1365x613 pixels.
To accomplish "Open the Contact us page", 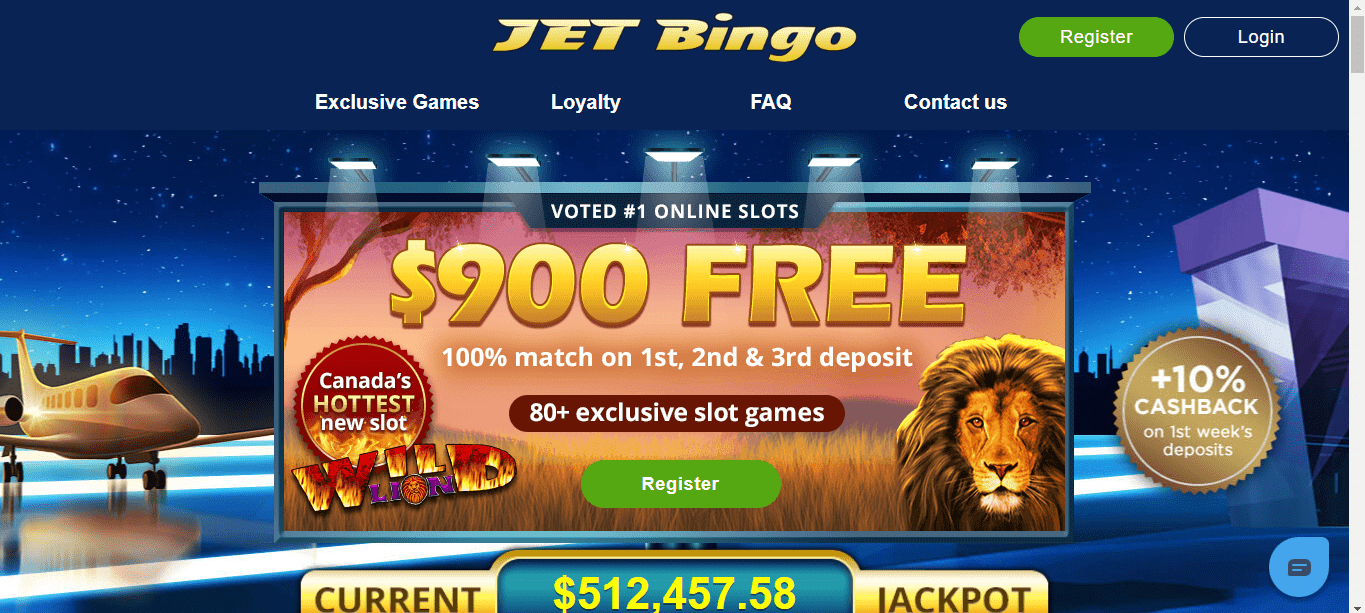I will pyautogui.click(x=955, y=102).
